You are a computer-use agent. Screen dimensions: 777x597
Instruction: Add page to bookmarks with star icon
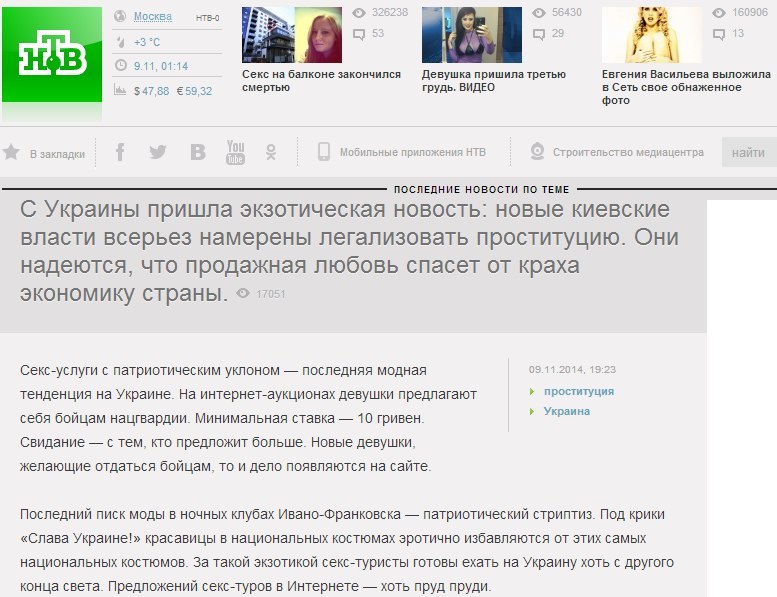11,153
